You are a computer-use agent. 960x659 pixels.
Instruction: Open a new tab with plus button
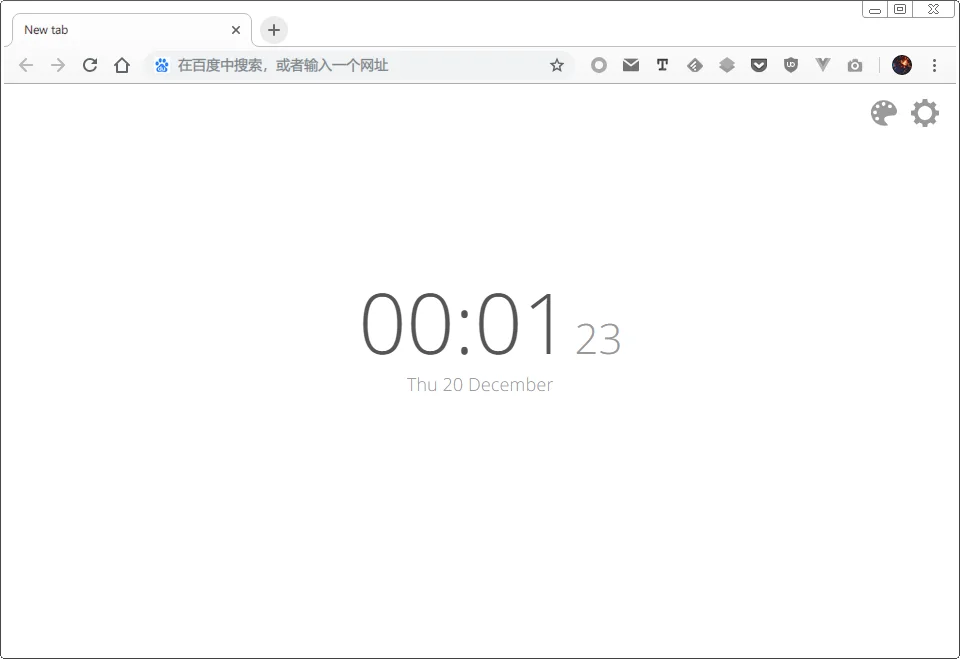point(273,30)
